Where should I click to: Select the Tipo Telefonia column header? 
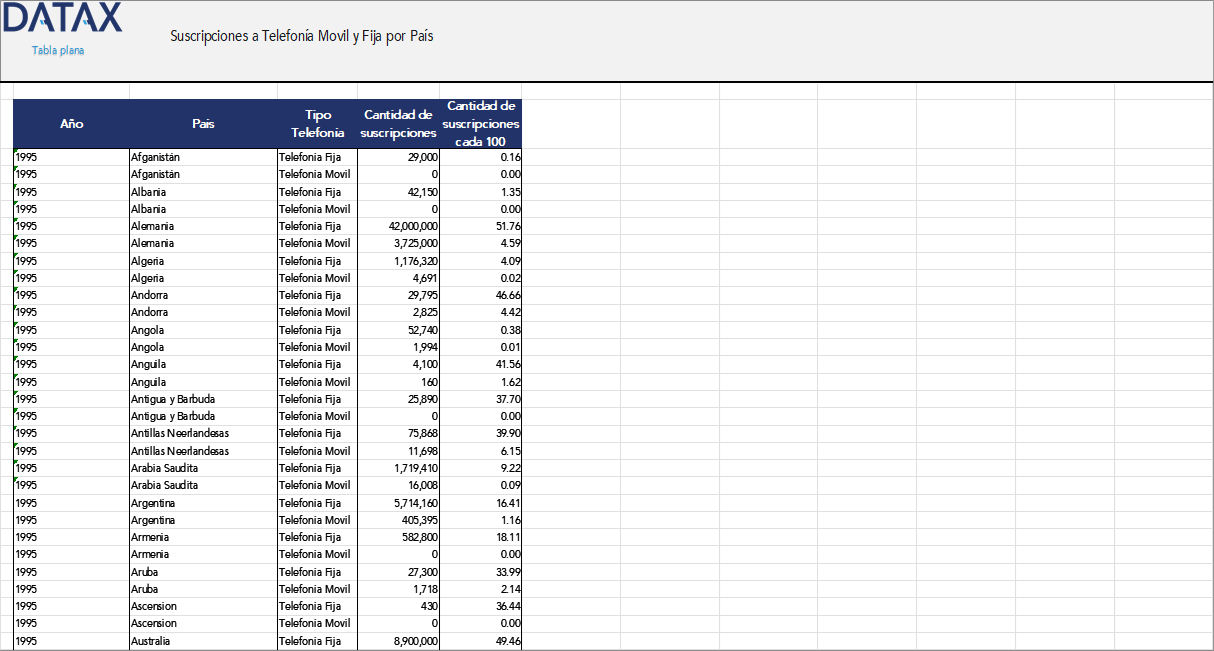click(x=317, y=124)
